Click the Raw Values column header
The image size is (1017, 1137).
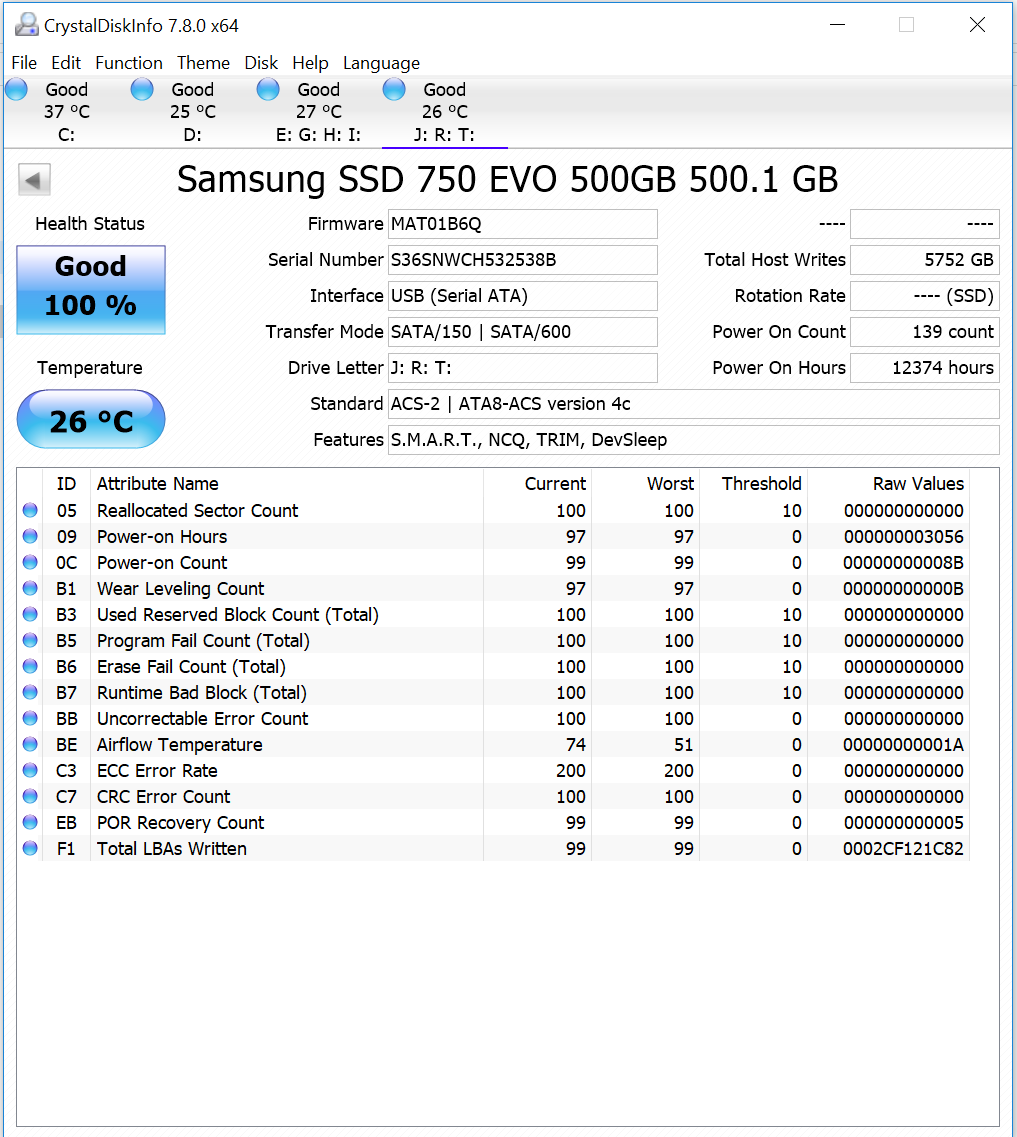click(x=888, y=484)
